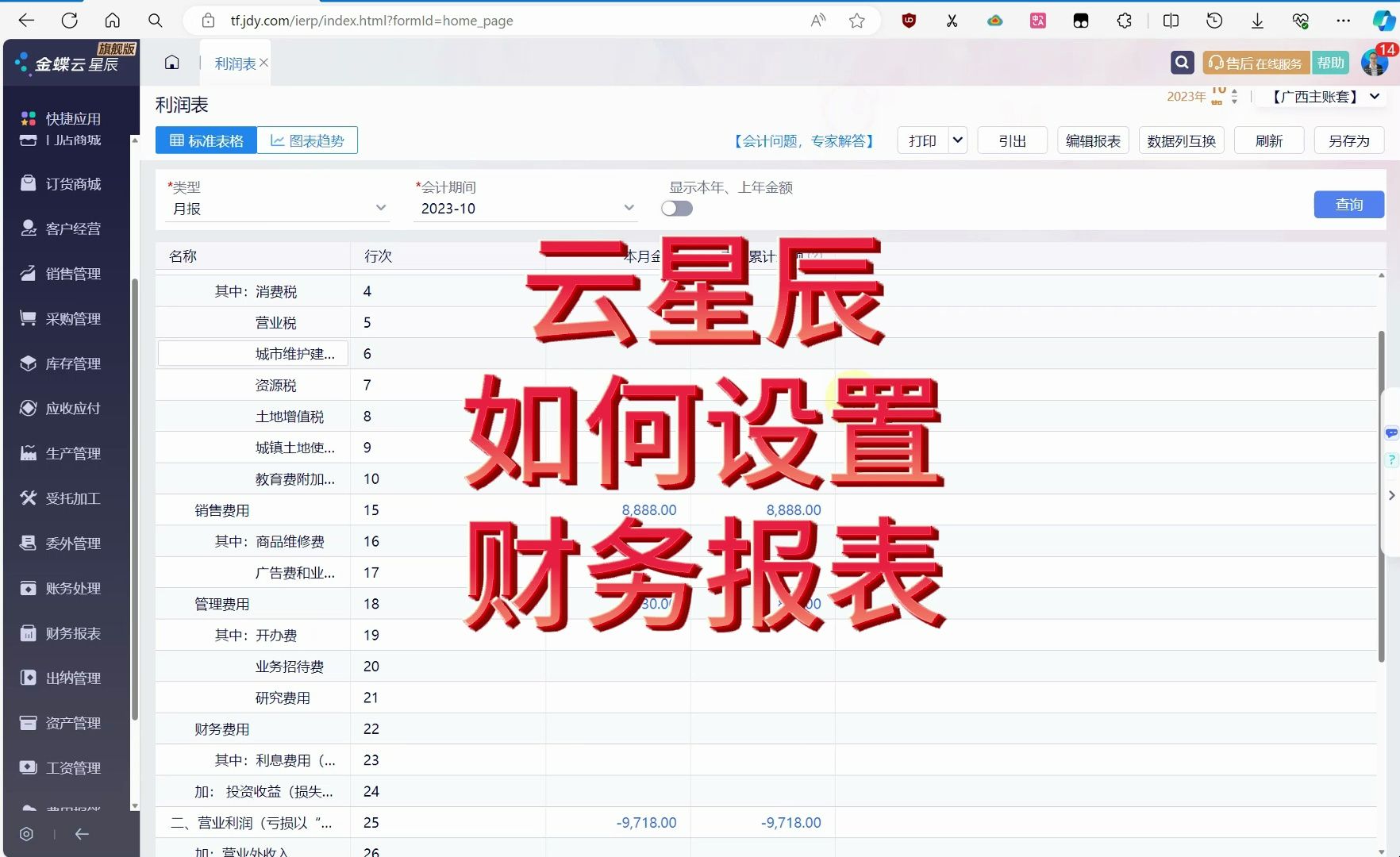The image size is (1400, 857).
Task: Increase year with the date stepper up arrow
Action: pyautogui.click(x=1233, y=91)
